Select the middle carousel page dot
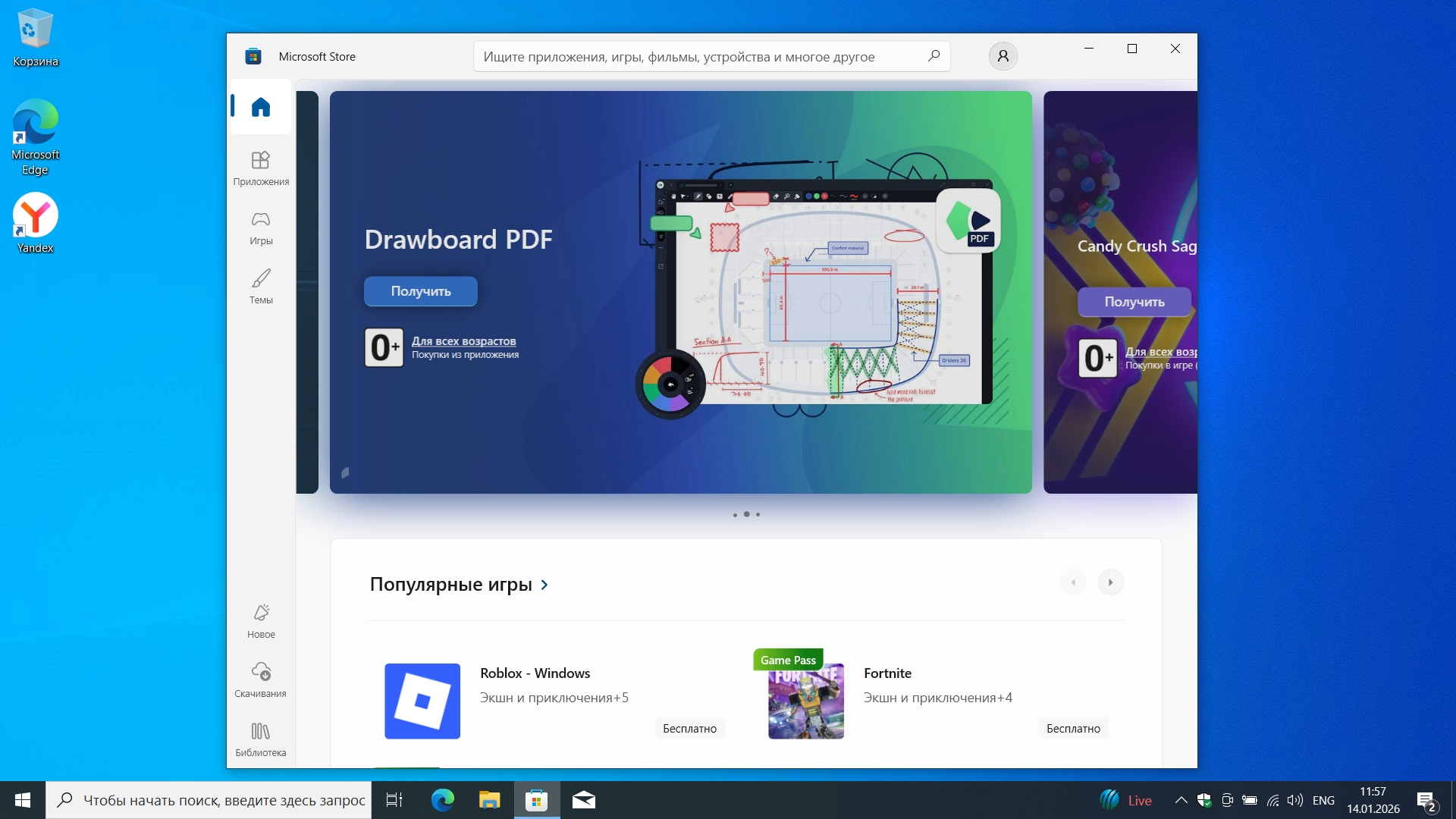Screen dimensions: 1456x819 point(746,514)
